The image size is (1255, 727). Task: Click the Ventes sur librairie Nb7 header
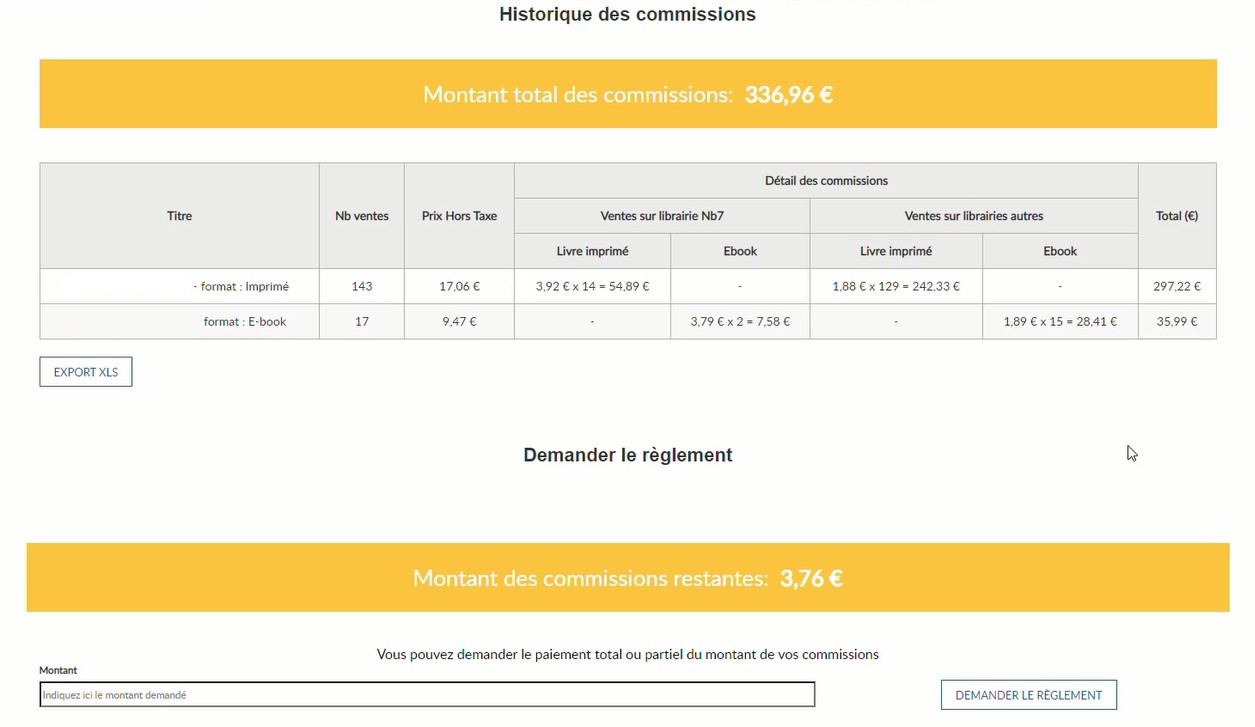click(662, 216)
